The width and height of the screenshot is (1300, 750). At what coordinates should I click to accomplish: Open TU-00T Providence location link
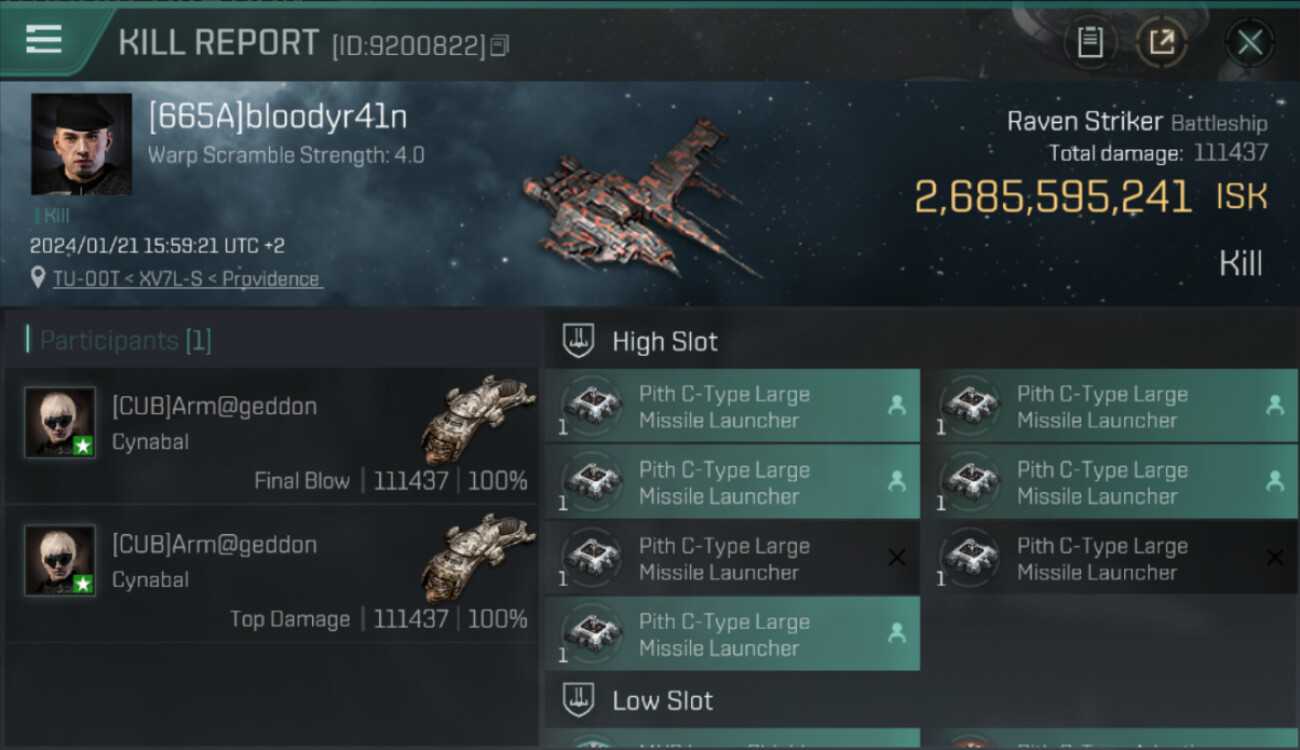(x=187, y=279)
